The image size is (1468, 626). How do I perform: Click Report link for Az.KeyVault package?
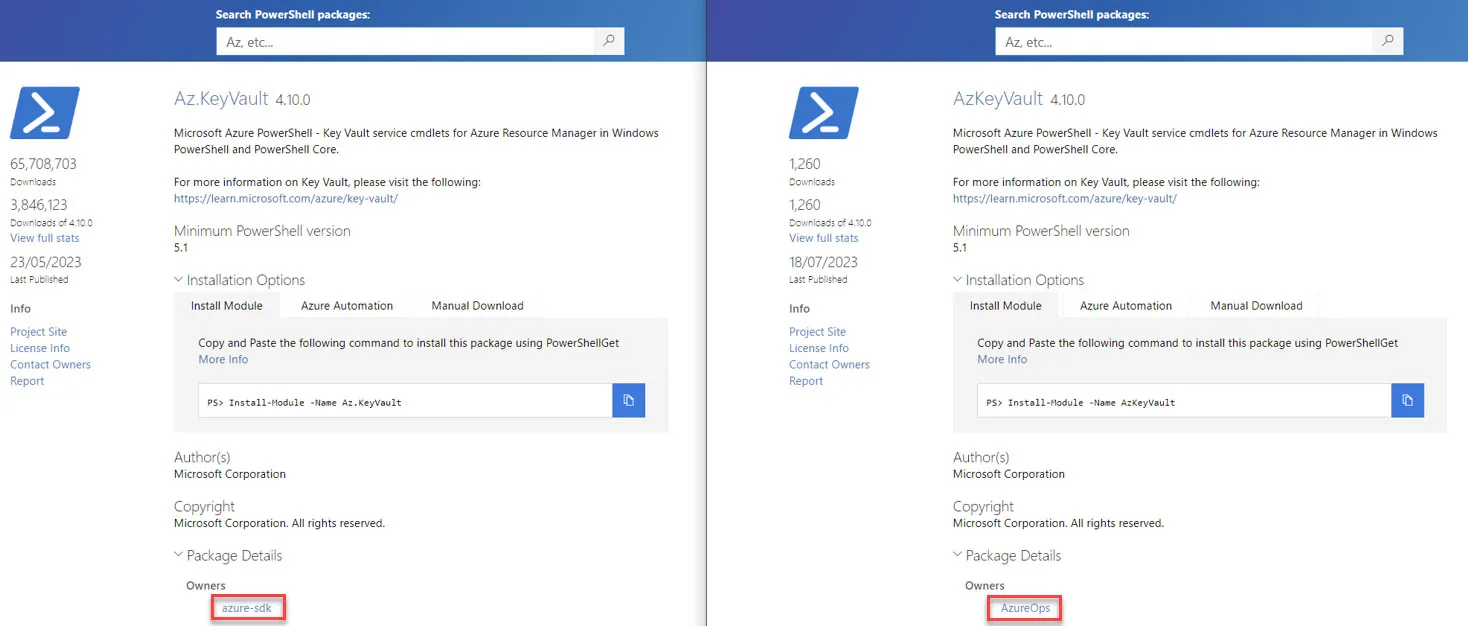(27, 381)
